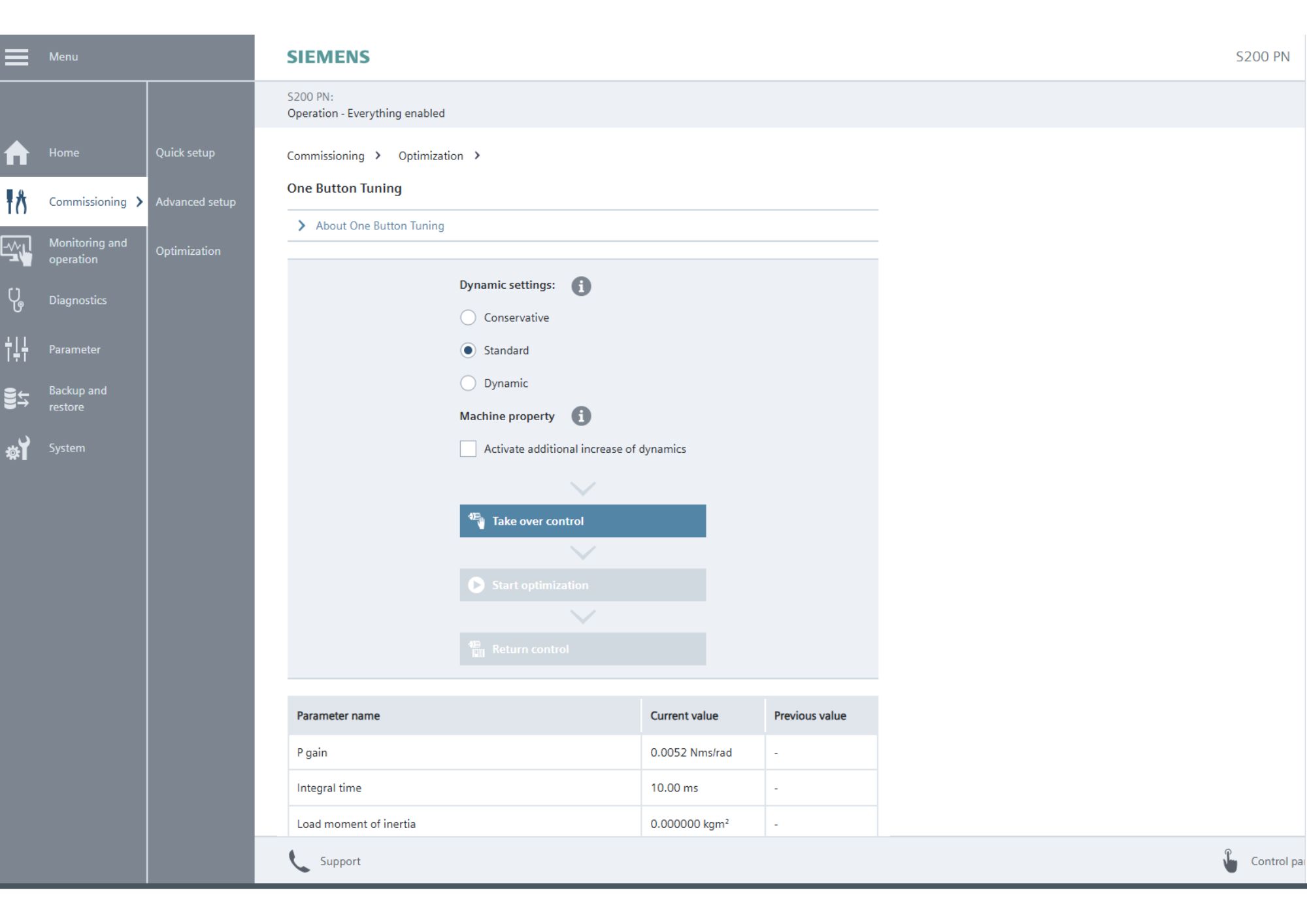Open Advanced setup submenu
This screenshot has width=1307, height=924.
point(195,202)
